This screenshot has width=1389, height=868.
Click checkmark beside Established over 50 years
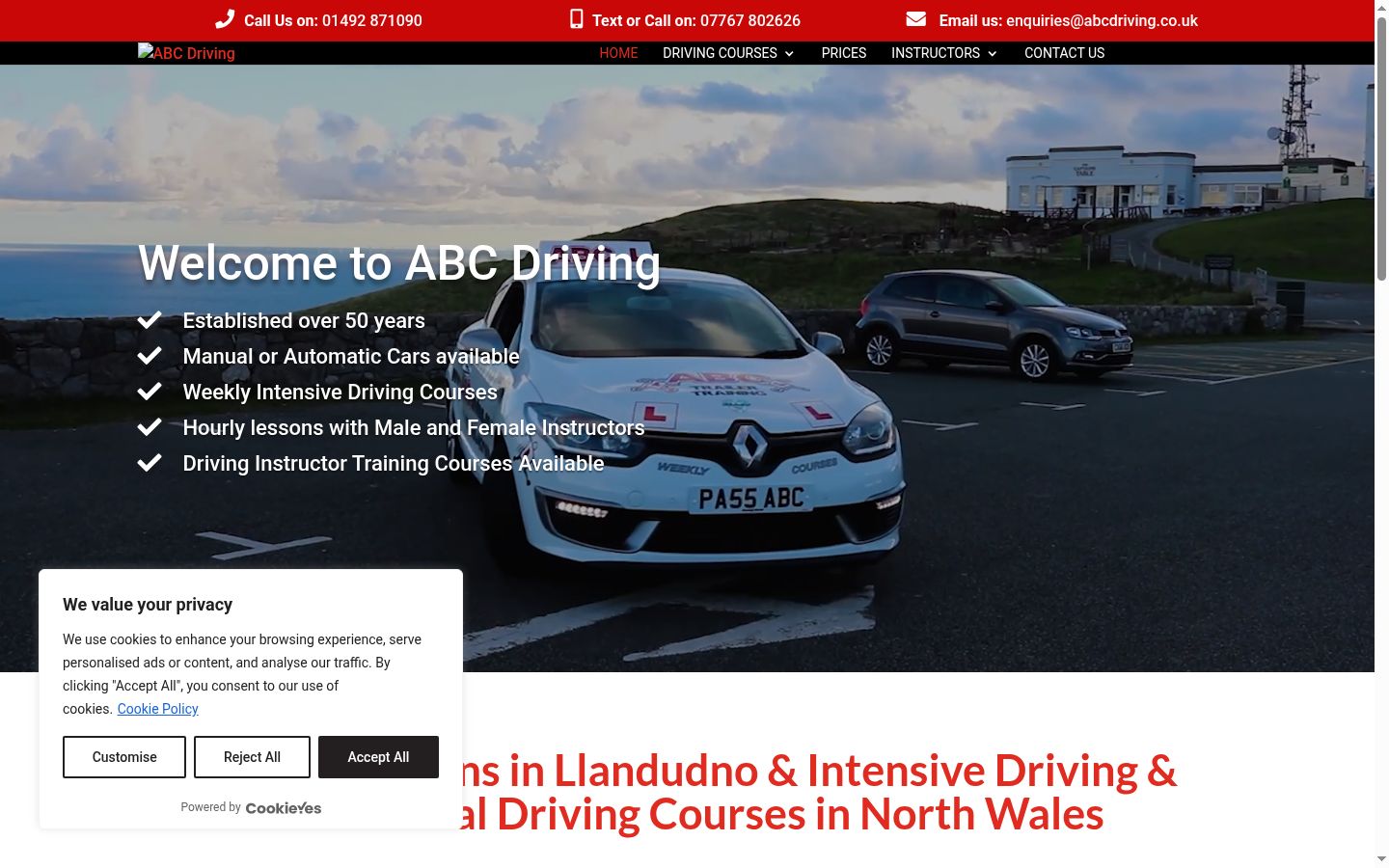click(x=150, y=320)
